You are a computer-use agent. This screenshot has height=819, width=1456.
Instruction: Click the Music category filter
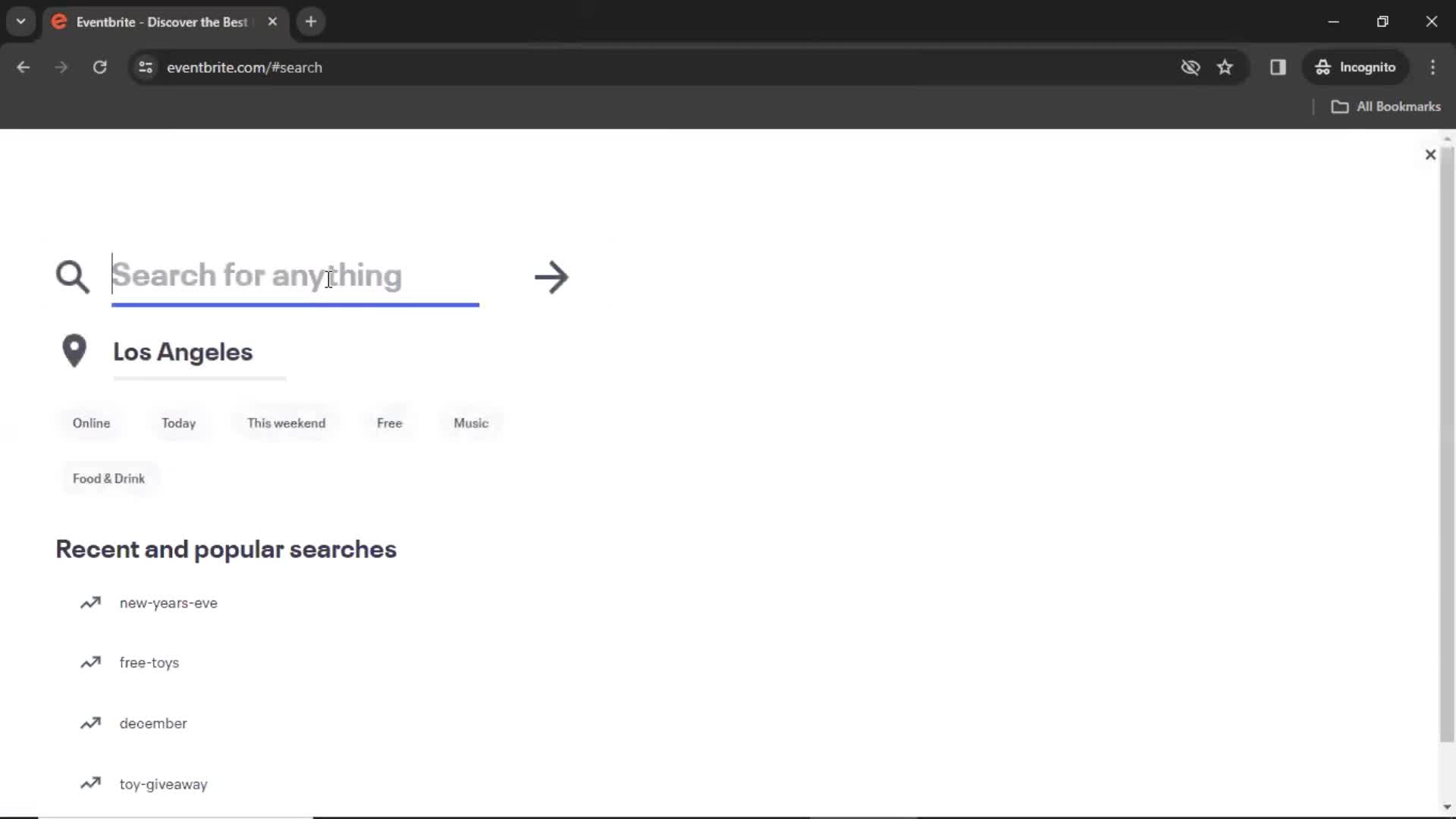(470, 423)
